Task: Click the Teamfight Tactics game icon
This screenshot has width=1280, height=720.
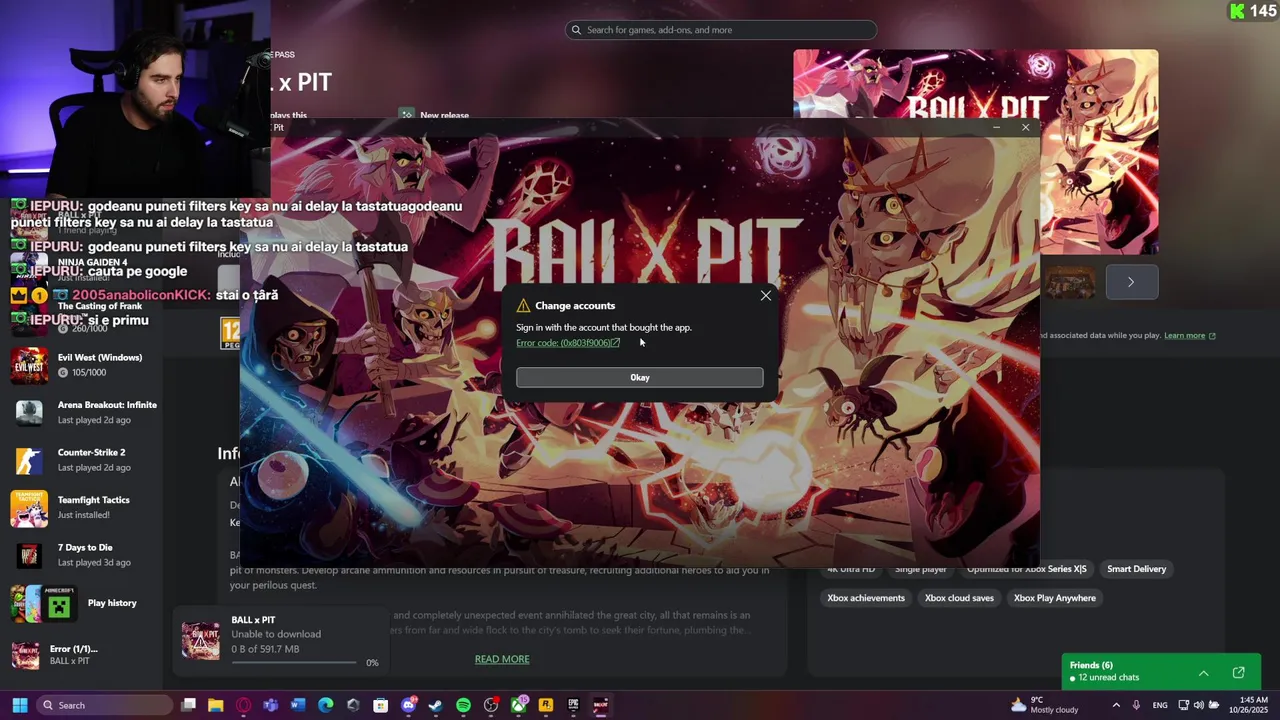Action: tap(29, 508)
